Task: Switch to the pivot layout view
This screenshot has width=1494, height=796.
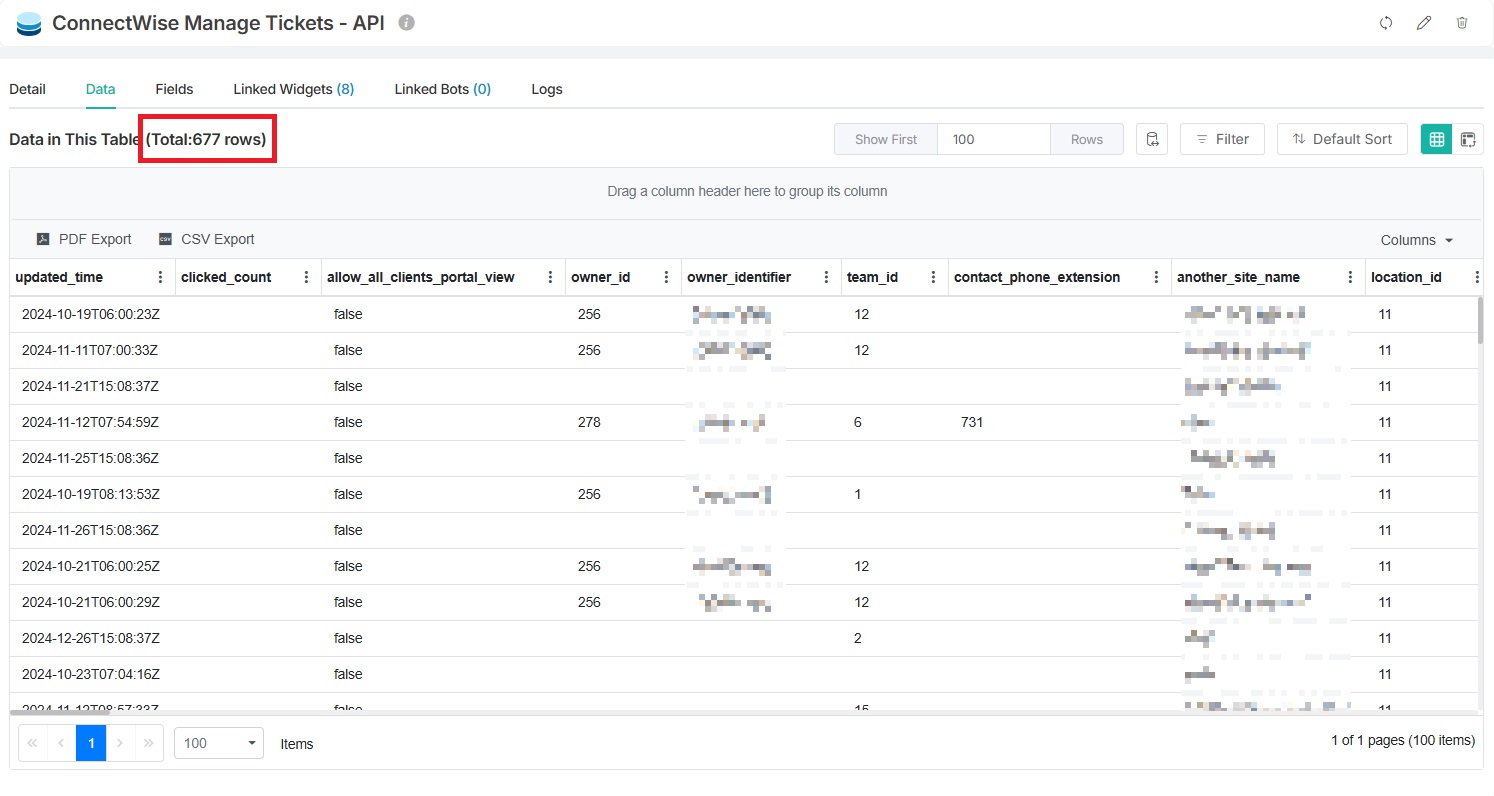Action: pos(1468,139)
